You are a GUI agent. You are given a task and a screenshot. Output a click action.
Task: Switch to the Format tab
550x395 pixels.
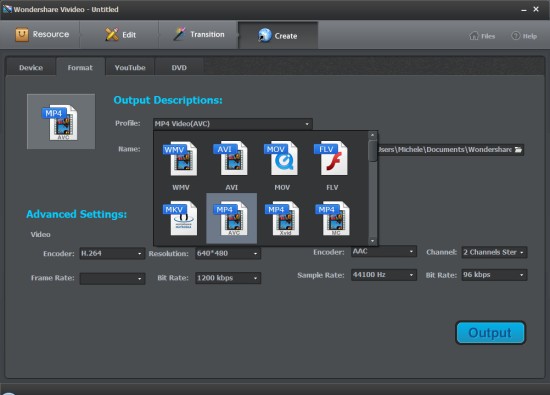tap(80, 67)
